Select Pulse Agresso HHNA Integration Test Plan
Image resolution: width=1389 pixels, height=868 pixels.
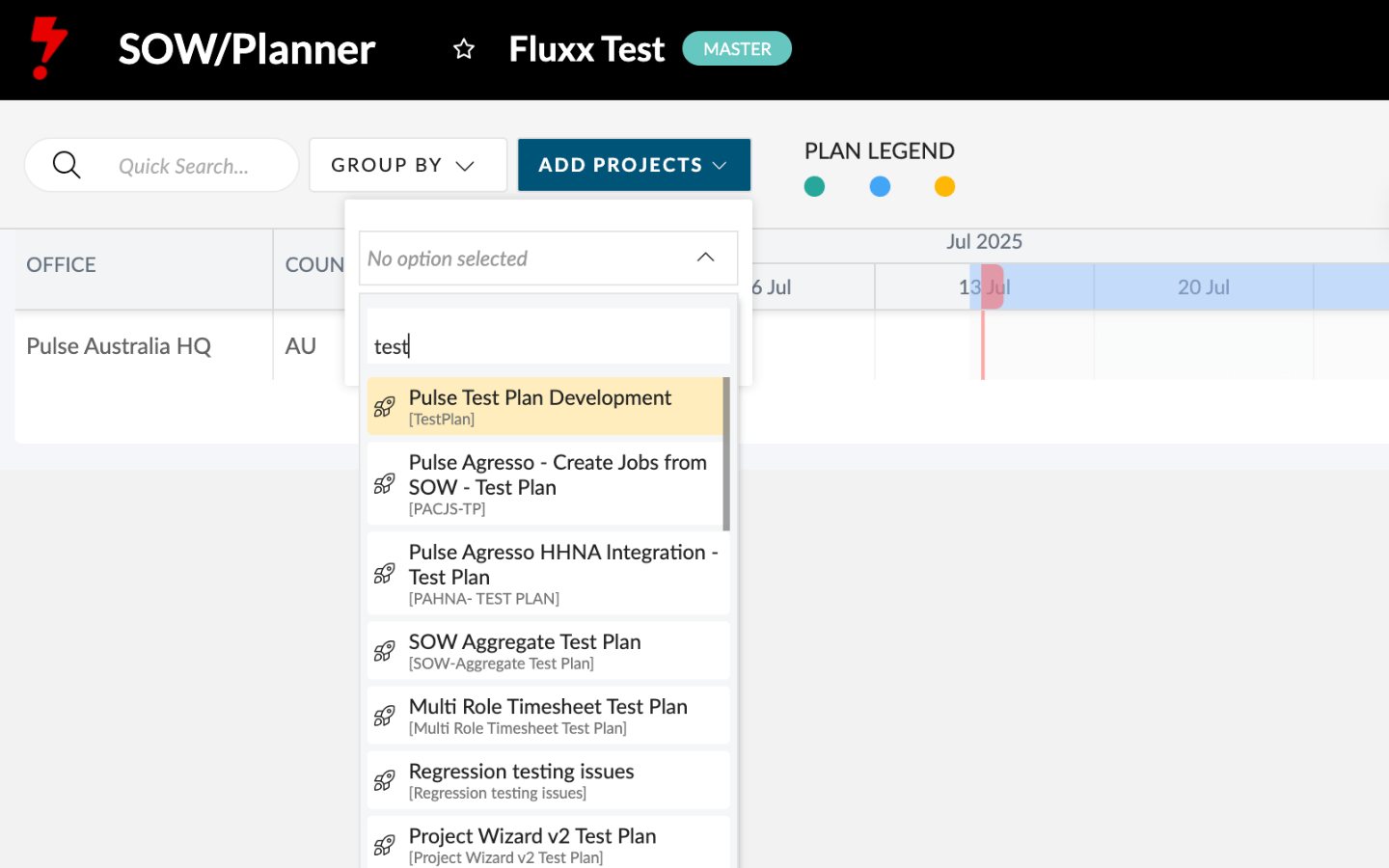point(548,573)
